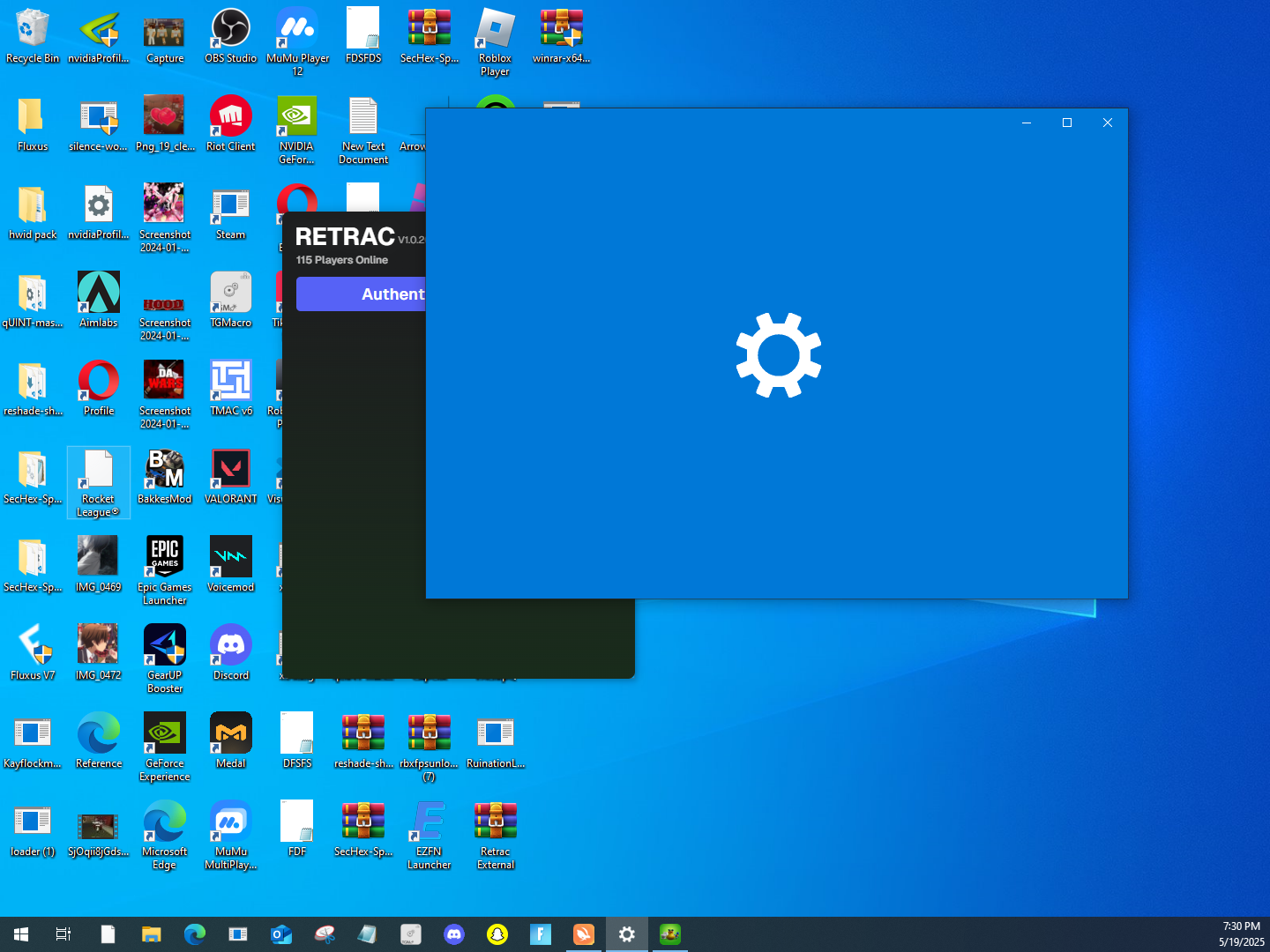Open the Medal desktop icon
Screen dimensions: 1270x952
230,741
